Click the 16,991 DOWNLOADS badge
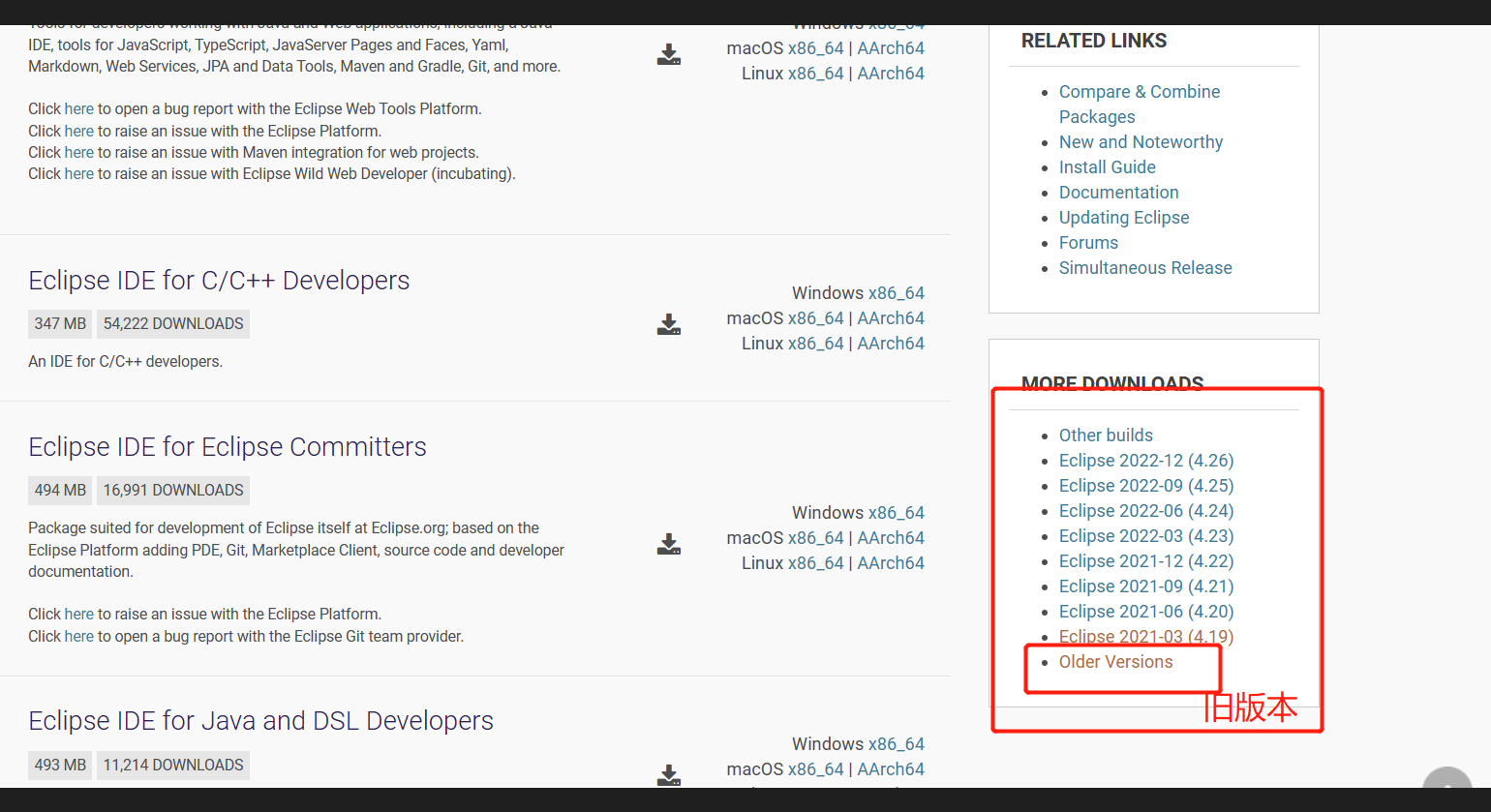Image resolution: width=1491 pixels, height=812 pixels. pyautogui.click(x=173, y=491)
